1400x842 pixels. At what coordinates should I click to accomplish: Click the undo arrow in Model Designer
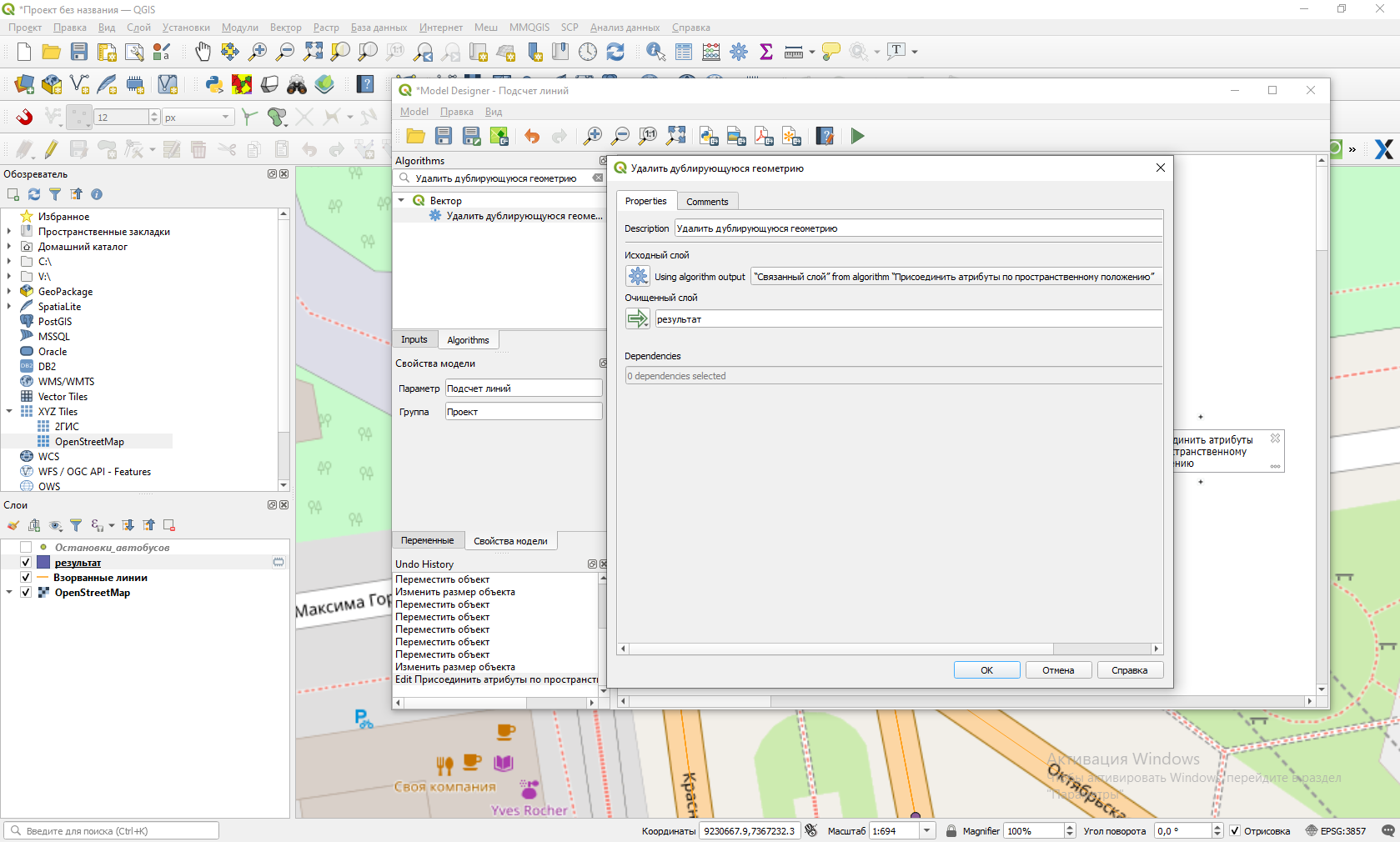(532, 136)
